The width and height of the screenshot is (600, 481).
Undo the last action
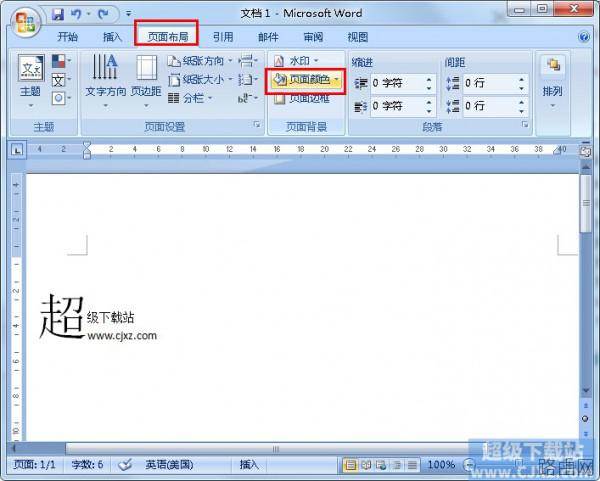(76, 15)
